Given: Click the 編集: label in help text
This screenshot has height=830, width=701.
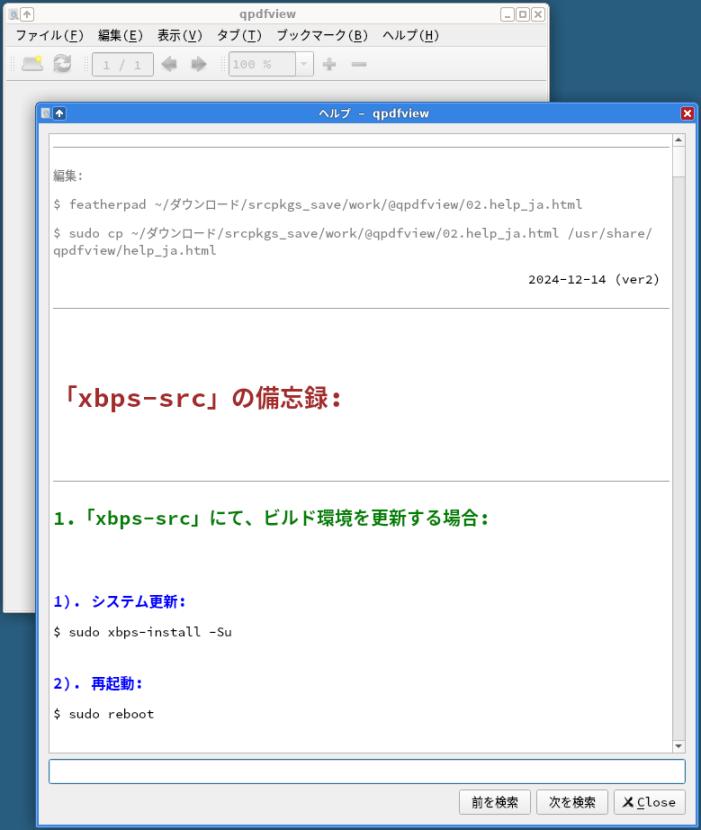Looking at the screenshot, I should tap(68, 176).
